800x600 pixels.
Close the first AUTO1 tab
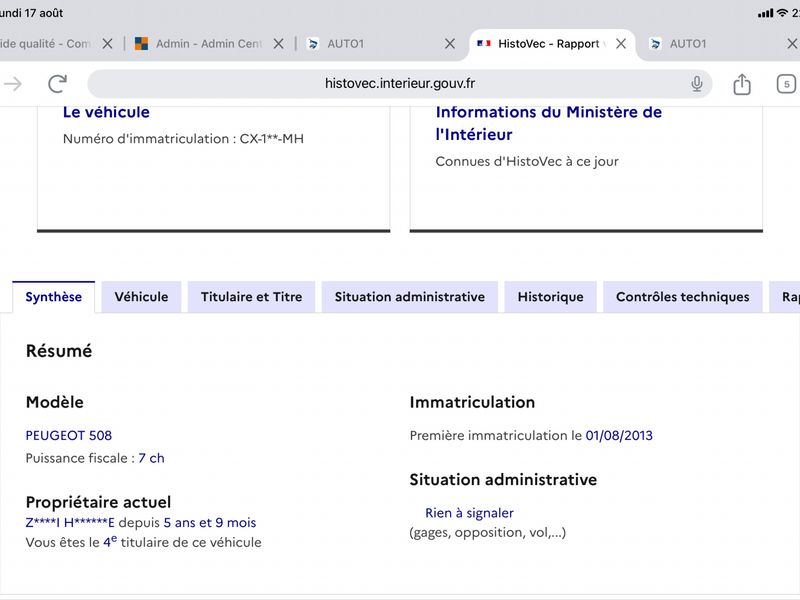tap(449, 44)
